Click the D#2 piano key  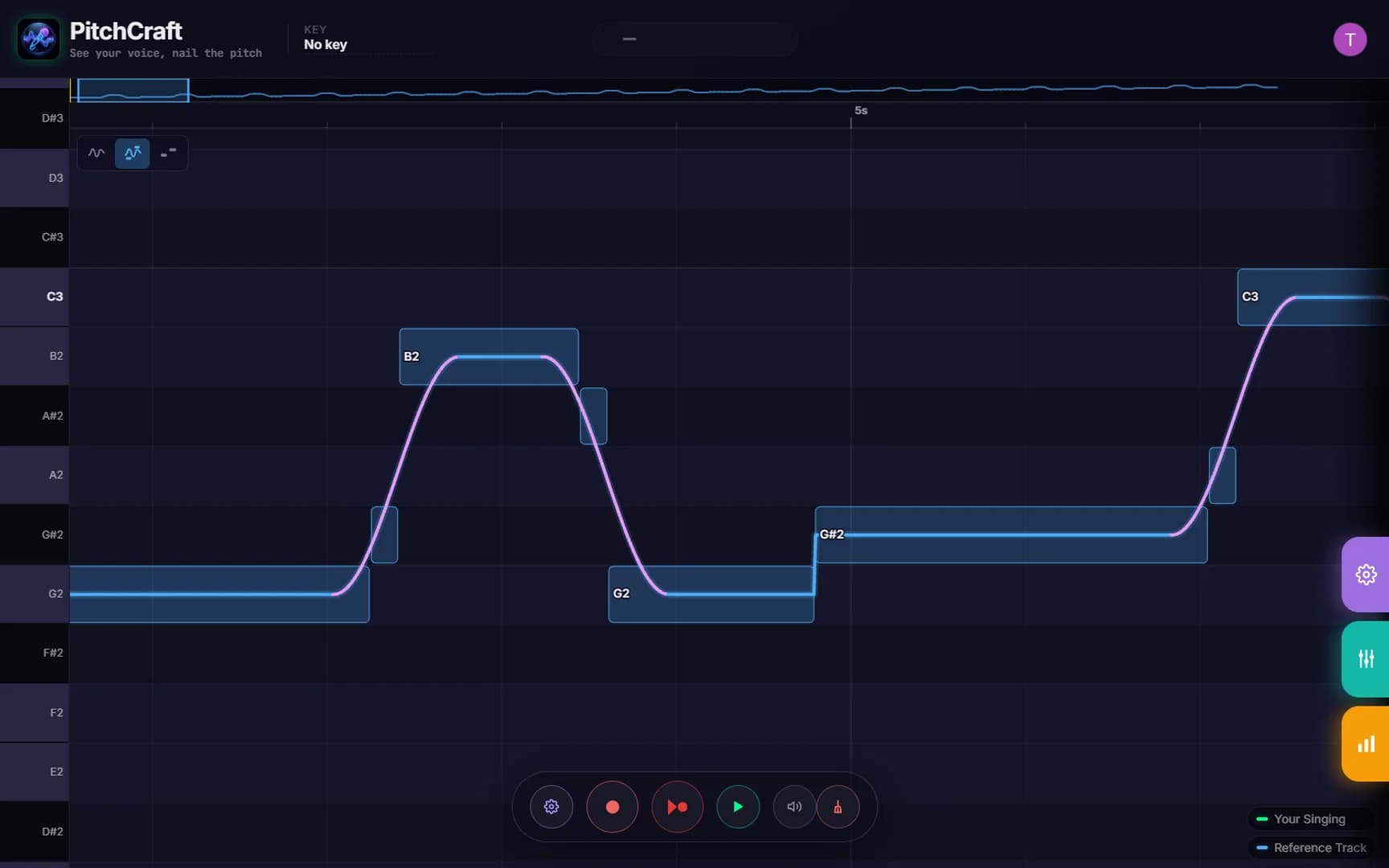[x=34, y=832]
